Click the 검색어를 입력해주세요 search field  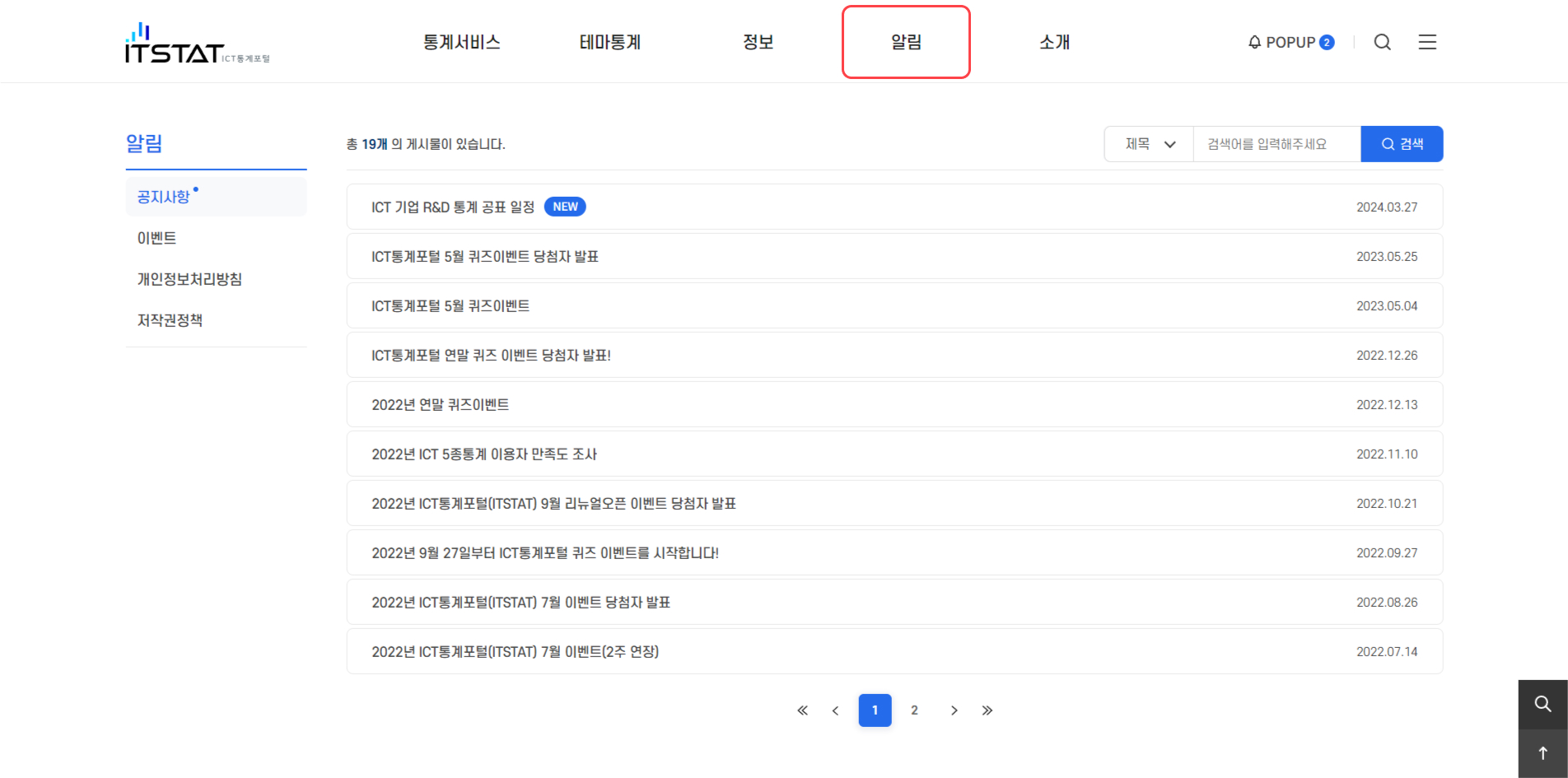(1277, 144)
